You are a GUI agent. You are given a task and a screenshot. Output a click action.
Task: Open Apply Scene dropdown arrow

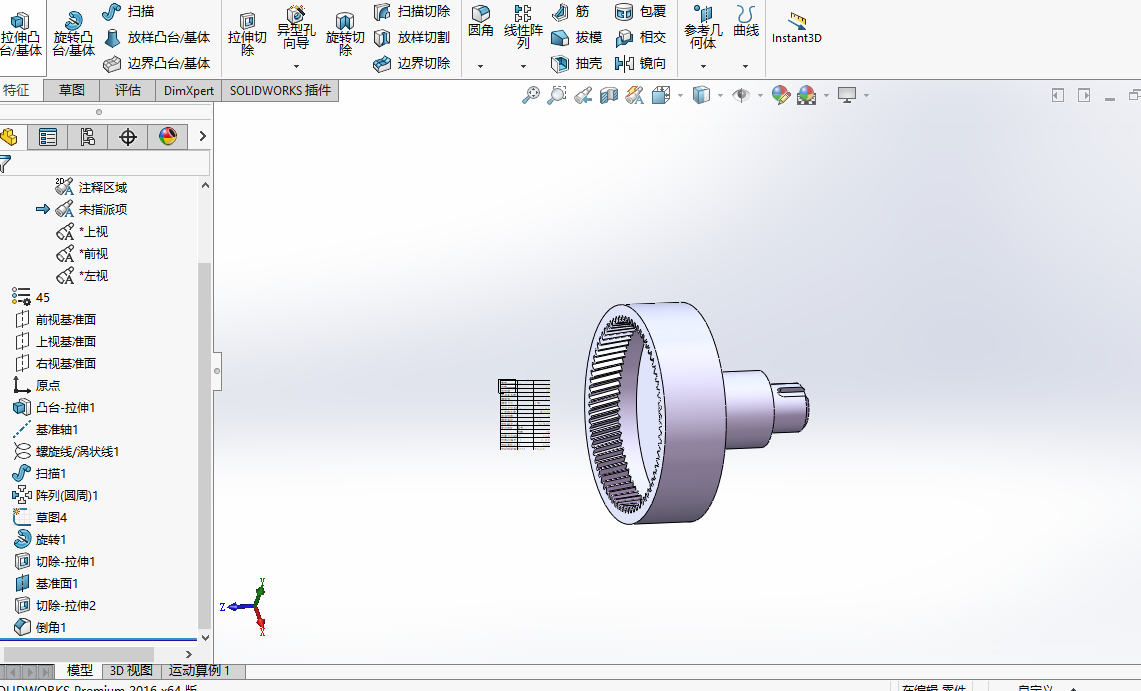click(826, 95)
